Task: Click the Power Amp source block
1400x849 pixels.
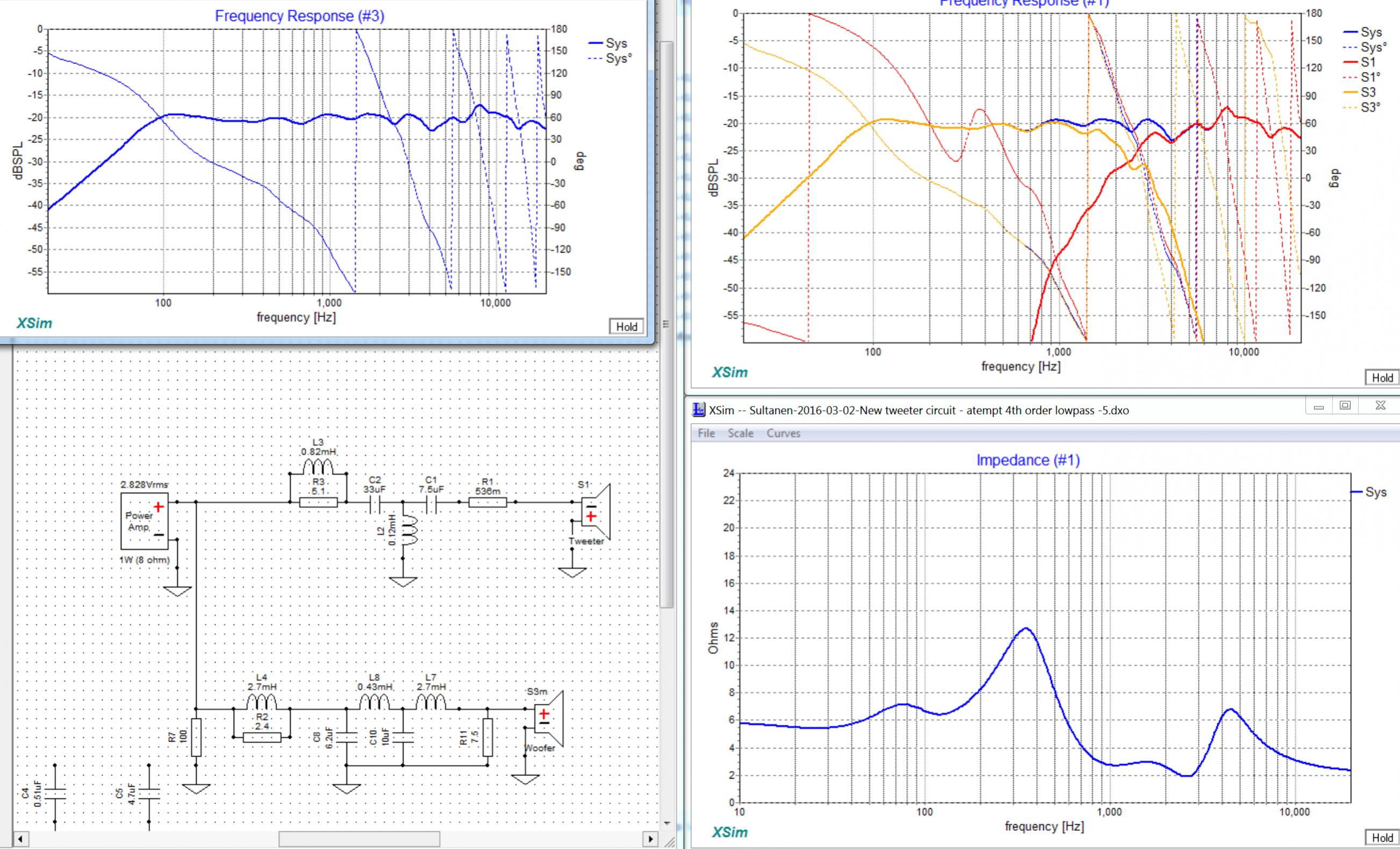Action: point(145,521)
